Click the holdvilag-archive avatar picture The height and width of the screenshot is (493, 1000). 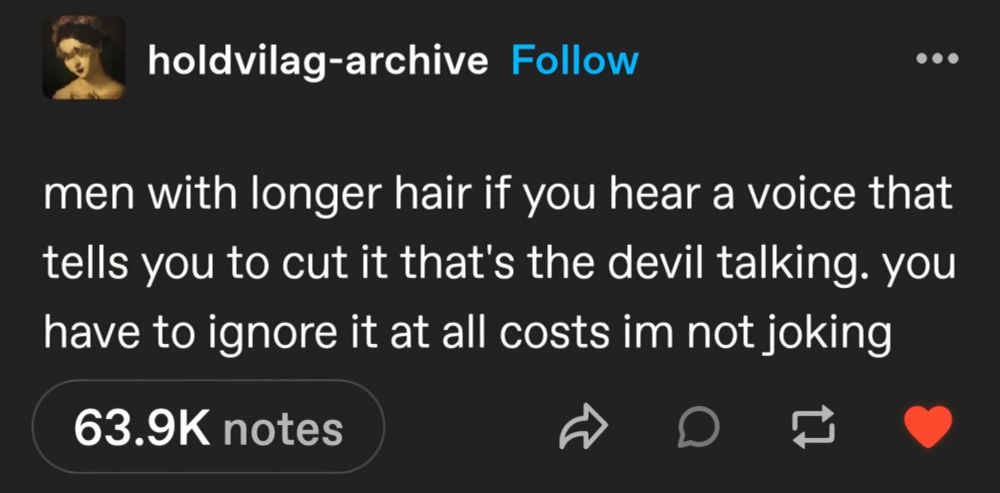[x=84, y=58]
